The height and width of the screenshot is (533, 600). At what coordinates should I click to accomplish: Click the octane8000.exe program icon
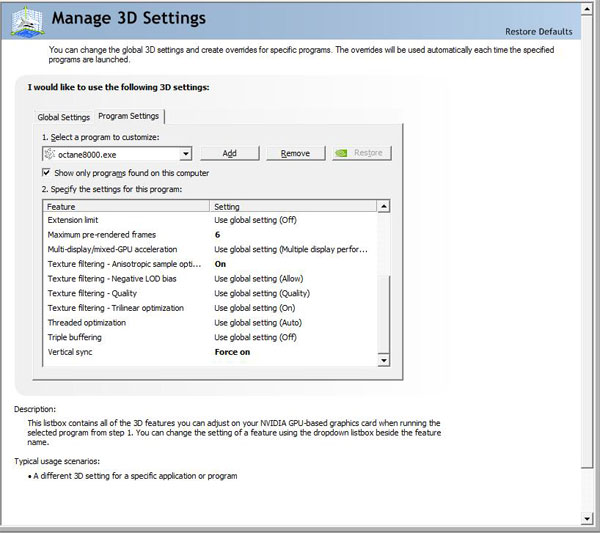pyautogui.click(x=50, y=154)
